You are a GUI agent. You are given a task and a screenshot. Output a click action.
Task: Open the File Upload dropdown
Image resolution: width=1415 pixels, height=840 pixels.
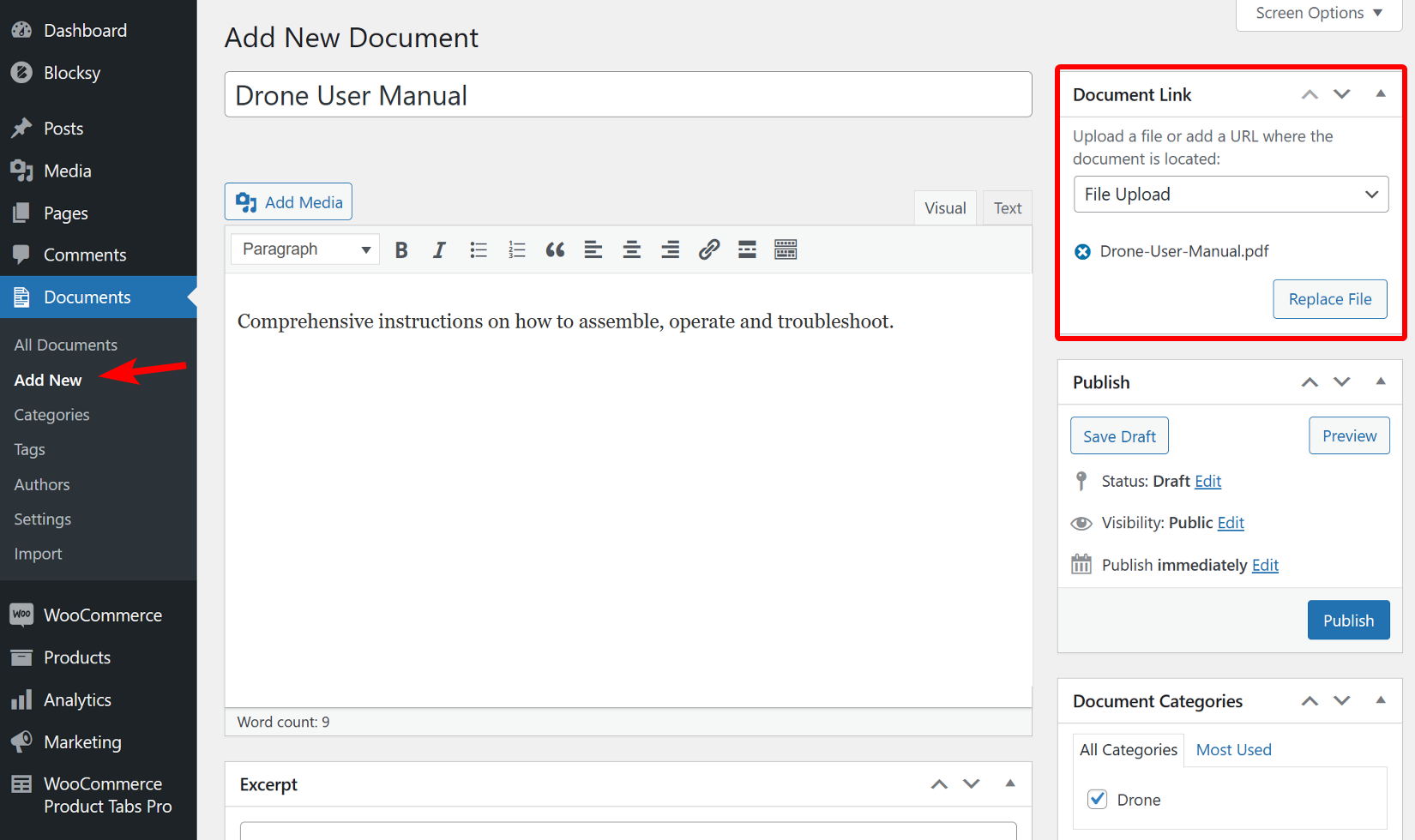coord(1231,194)
